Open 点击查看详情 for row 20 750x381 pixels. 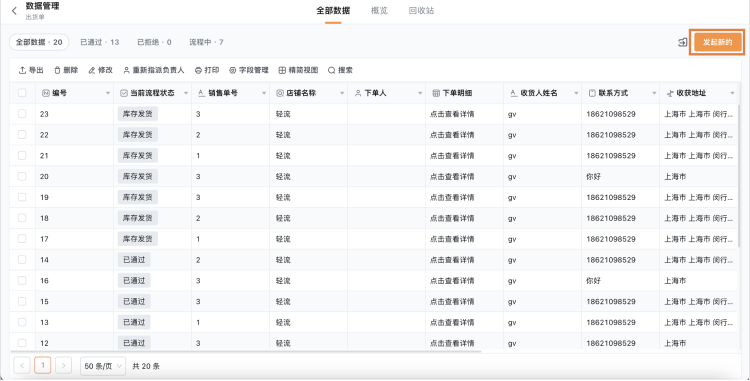(452, 176)
